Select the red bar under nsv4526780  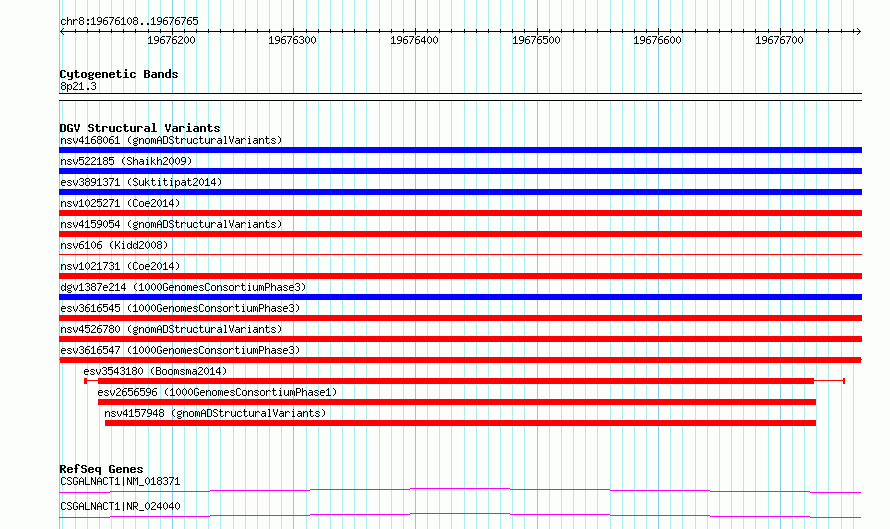[x=460, y=339]
